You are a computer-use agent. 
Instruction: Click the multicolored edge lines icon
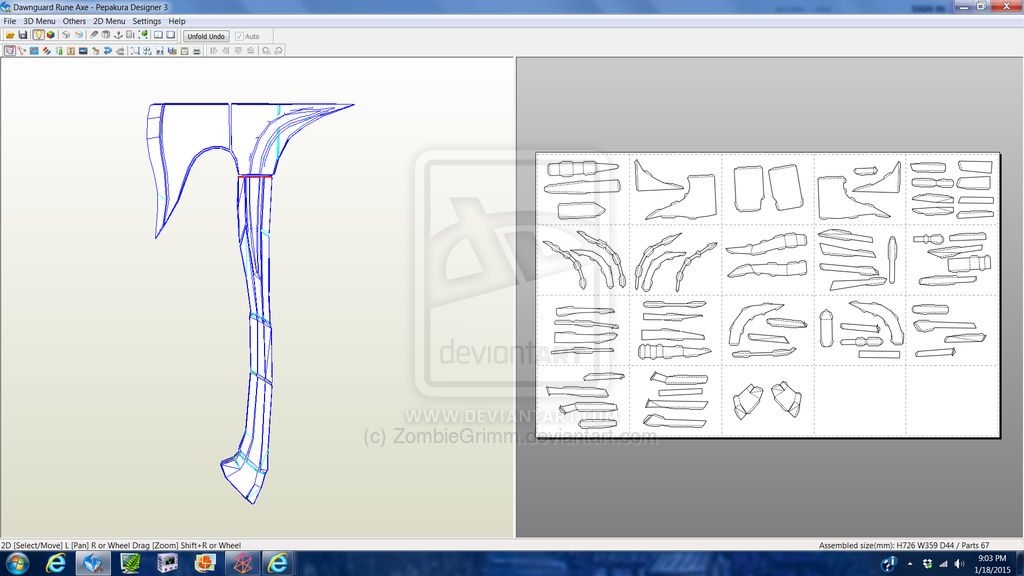point(47,50)
